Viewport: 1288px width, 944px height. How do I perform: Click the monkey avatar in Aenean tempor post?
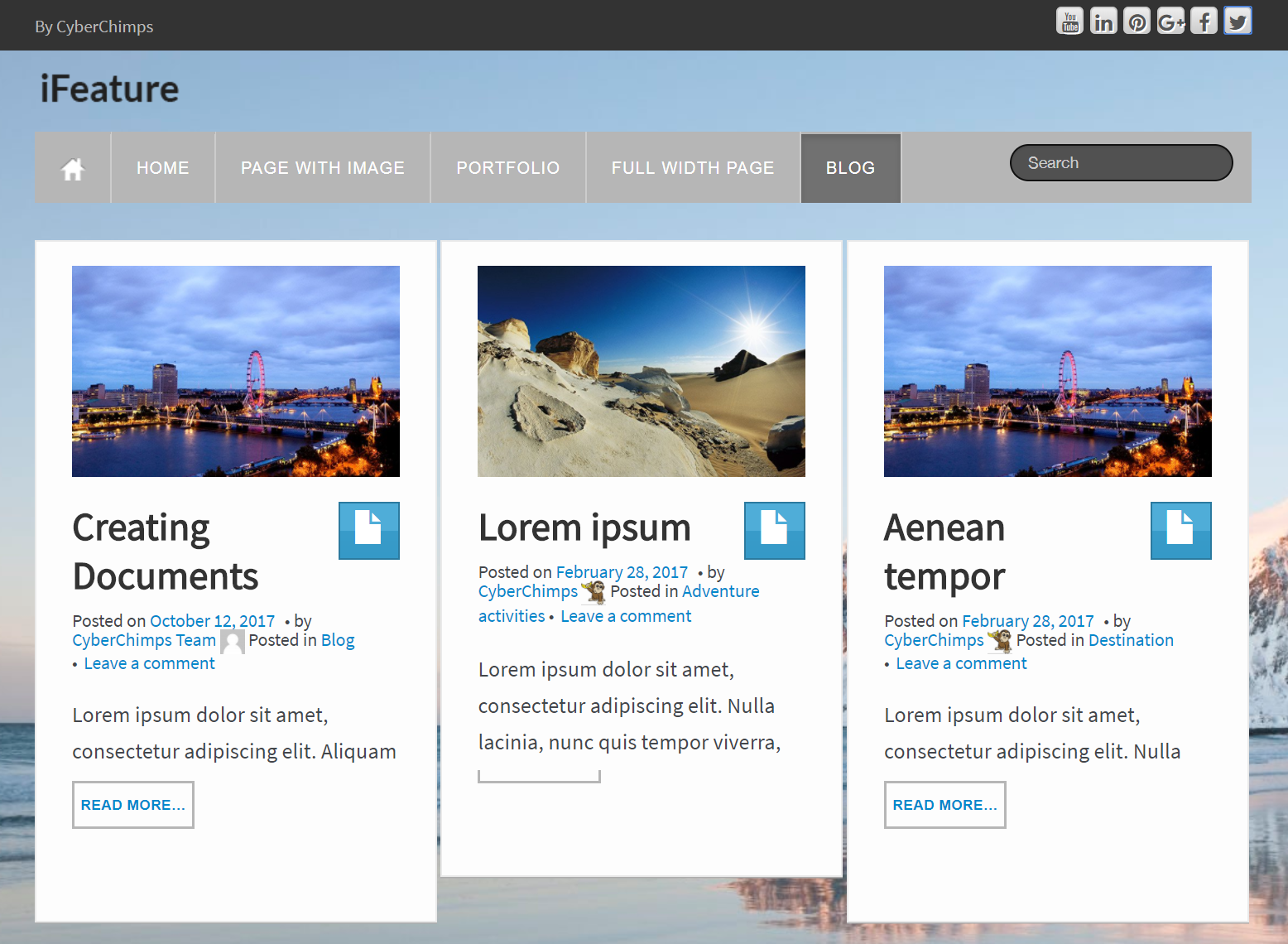point(1000,641)
